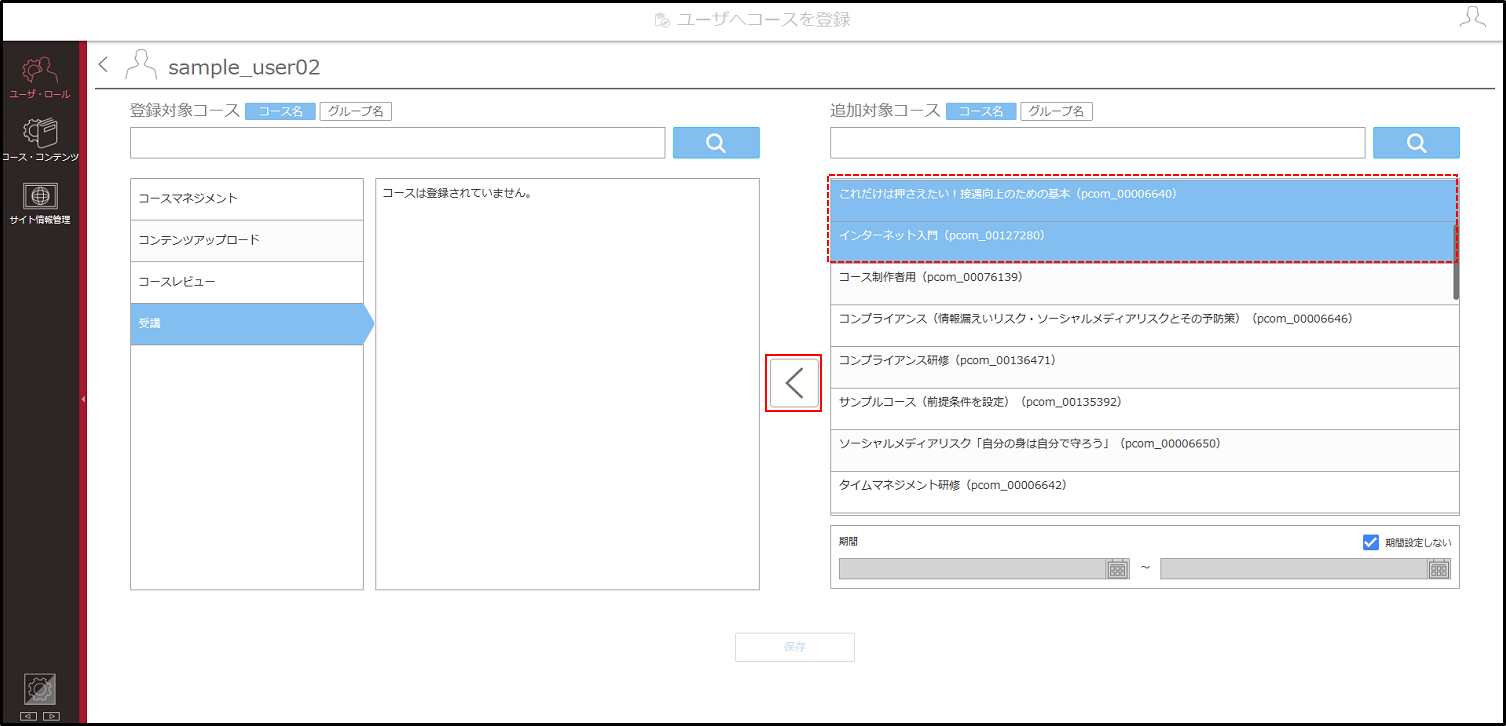Click the course list scrollbar thumb
Screen dimensions: 1506x726
[1456, 262]
